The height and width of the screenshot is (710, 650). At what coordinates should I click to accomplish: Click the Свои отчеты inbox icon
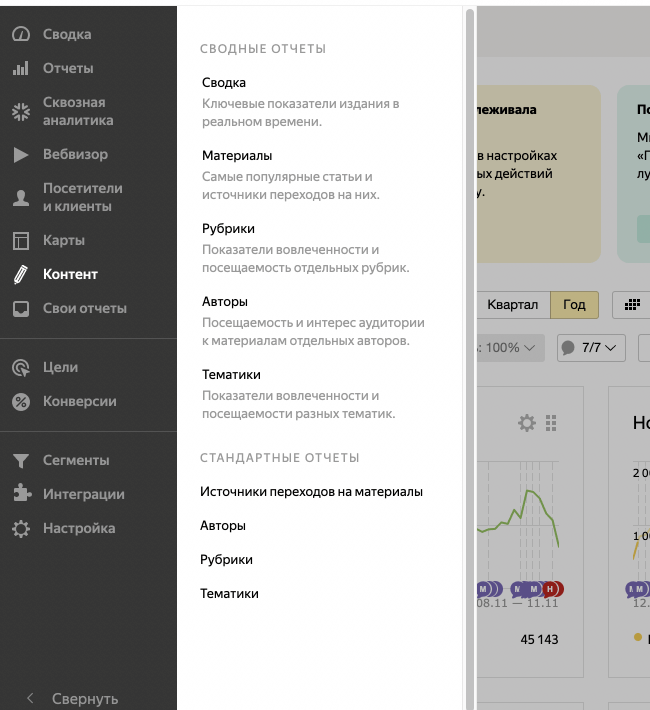tap(21, 309)
